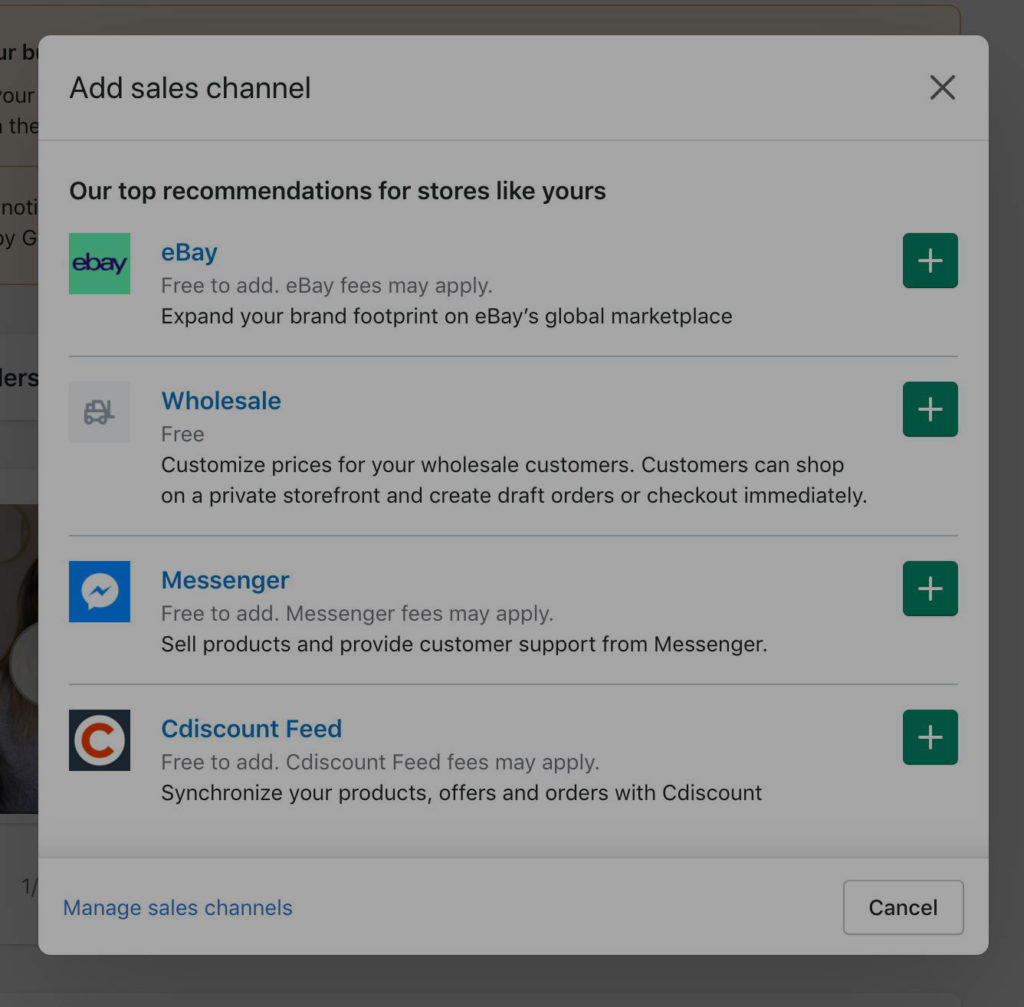The image size is (1024, 1007).
Task: Open the eBay channel link
Action: 189,252
